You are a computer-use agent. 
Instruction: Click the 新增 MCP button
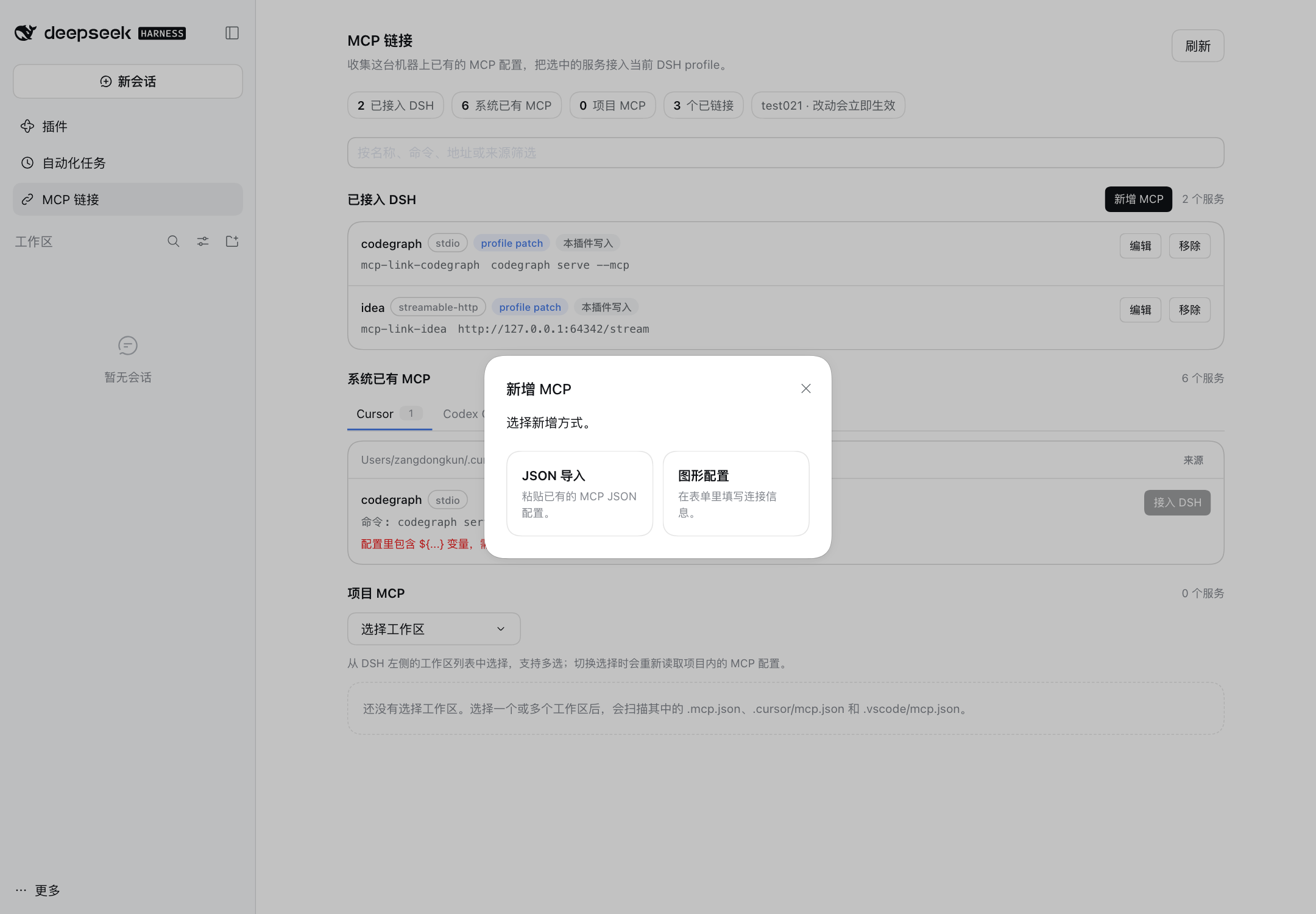[x=1138, y=199]
